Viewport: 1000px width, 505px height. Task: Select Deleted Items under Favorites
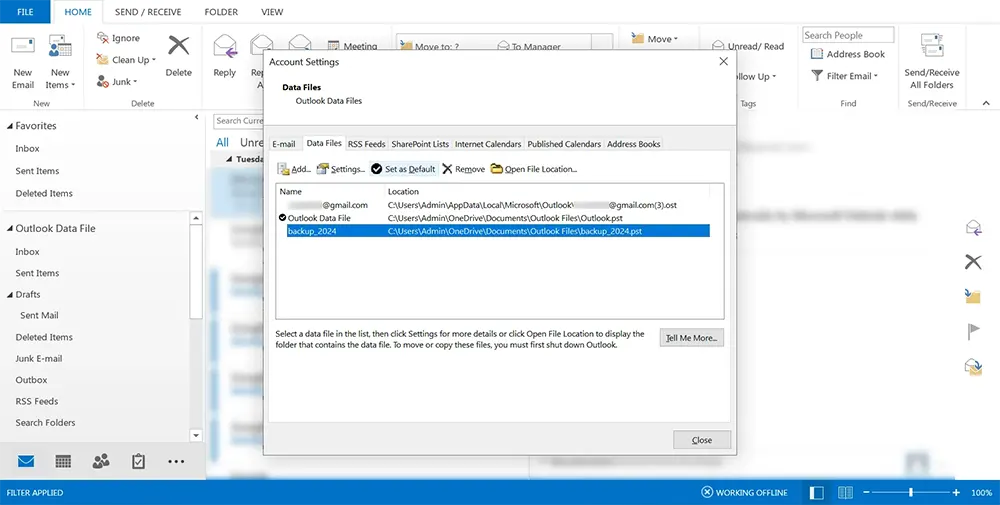pyautogui.click(x=44, y=193)
